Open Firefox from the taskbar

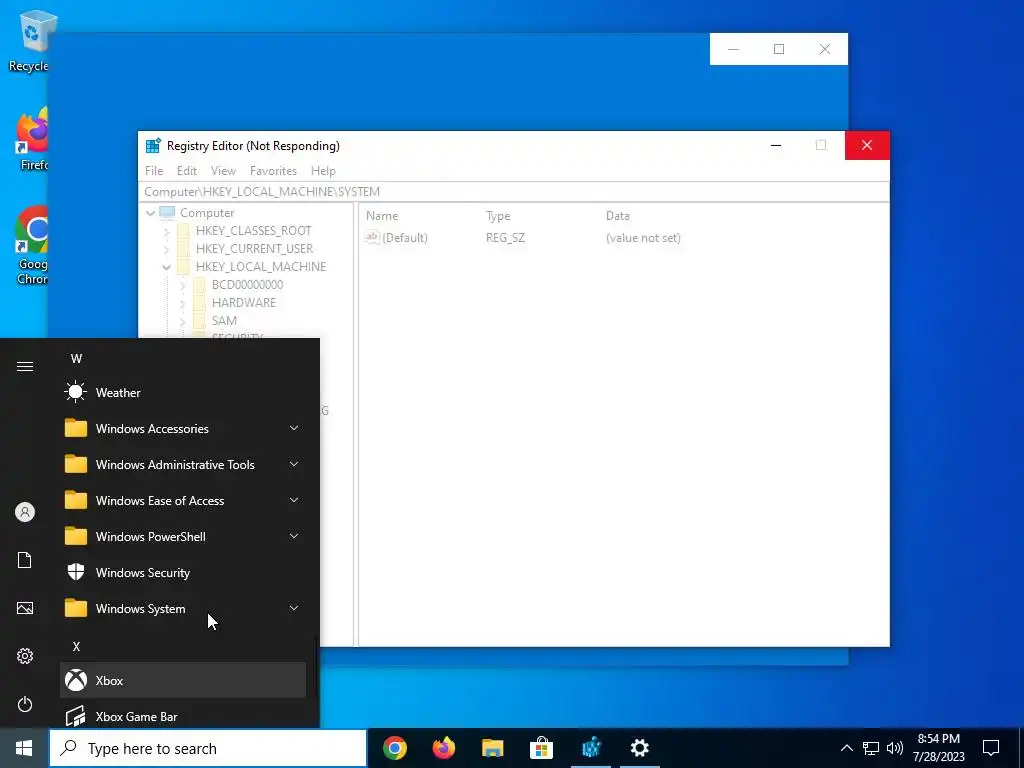tap(444, 748)
